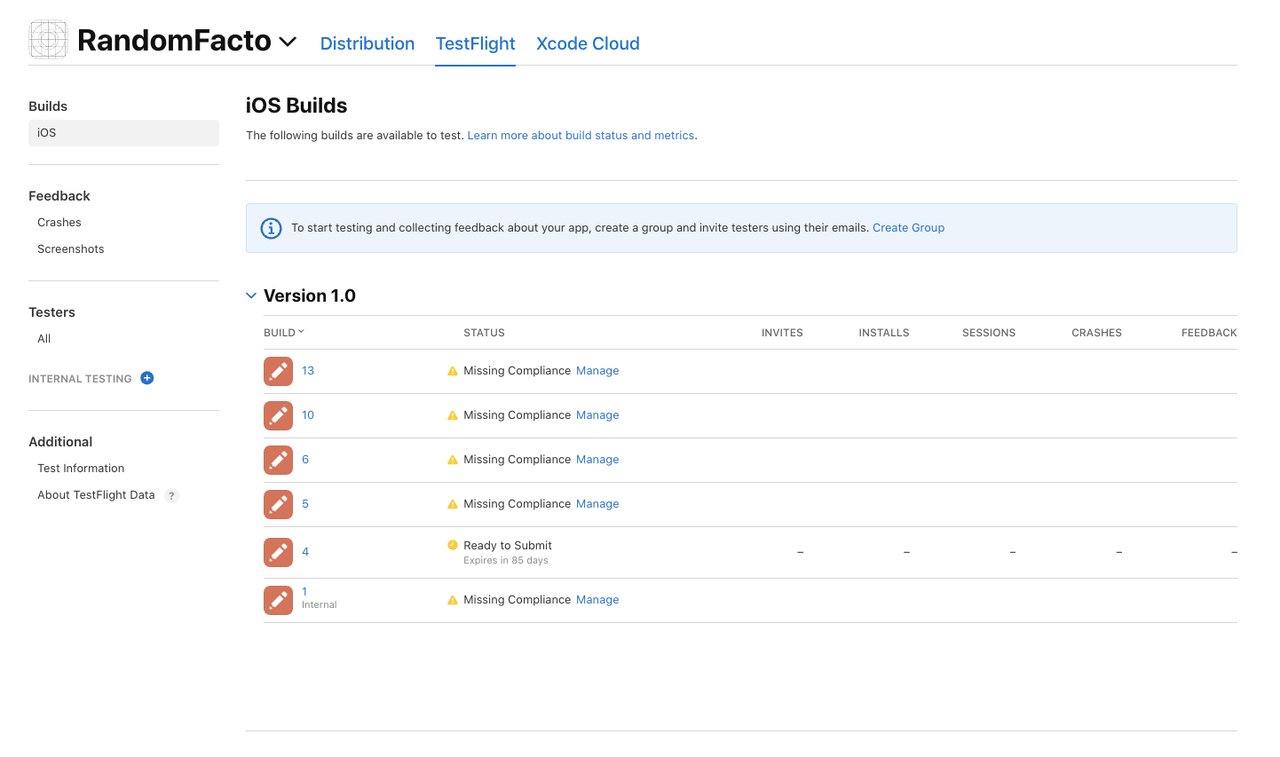
Task: Click the app icon for build 10
Action: (x=278, y=415)
